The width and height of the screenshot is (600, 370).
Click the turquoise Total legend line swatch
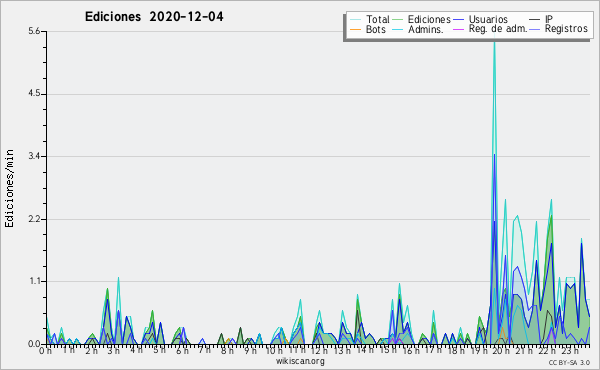[x=355, y=20]
